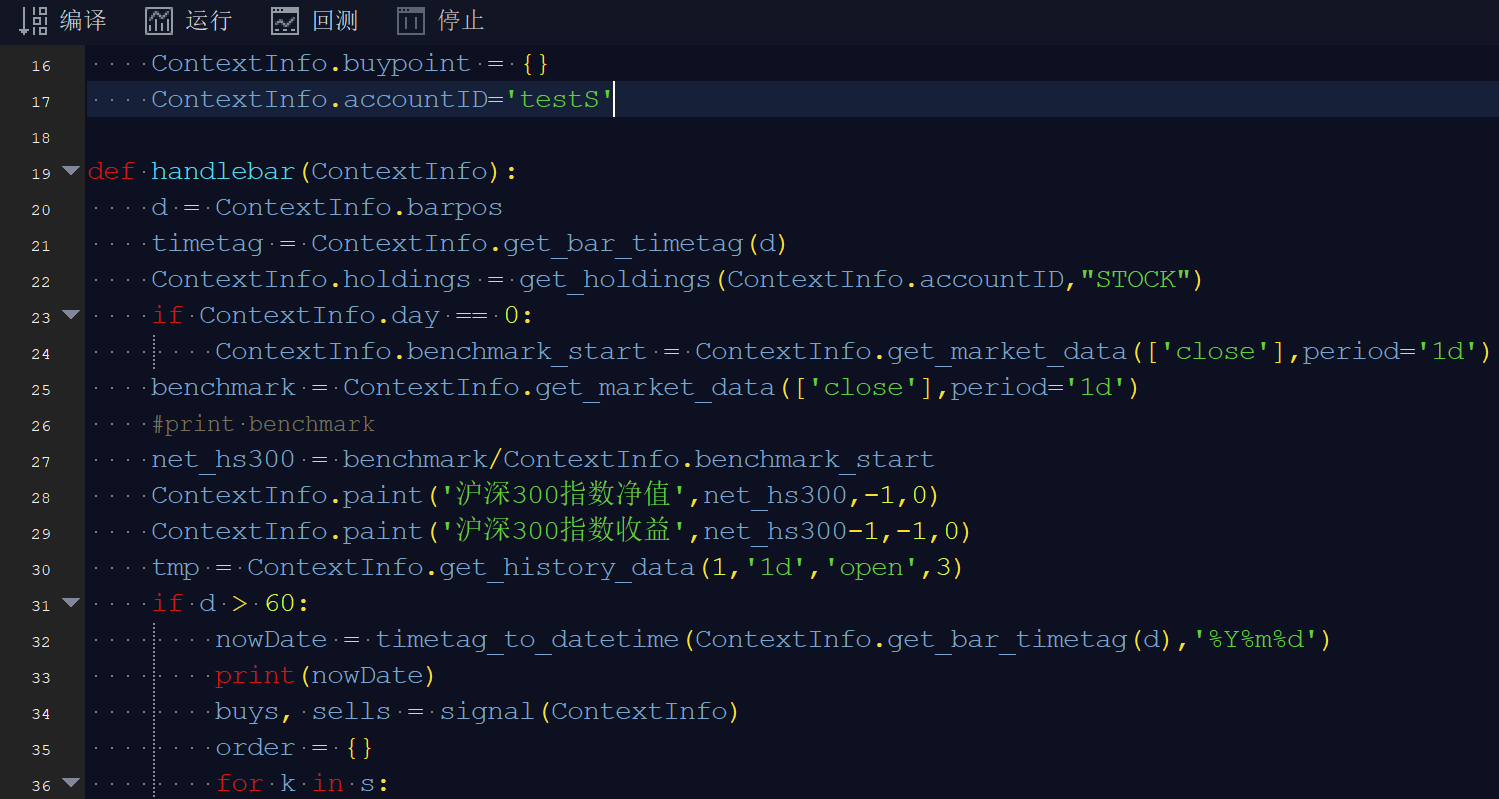Click 'print(nowDate)' on line 33

point(326,676)
